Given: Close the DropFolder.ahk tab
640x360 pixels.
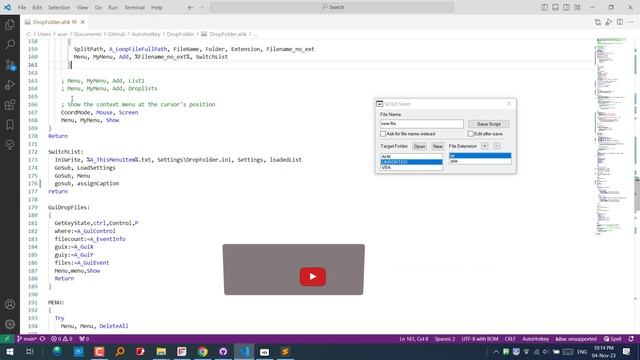Looking at the screenshot, I should pos(82,22).
